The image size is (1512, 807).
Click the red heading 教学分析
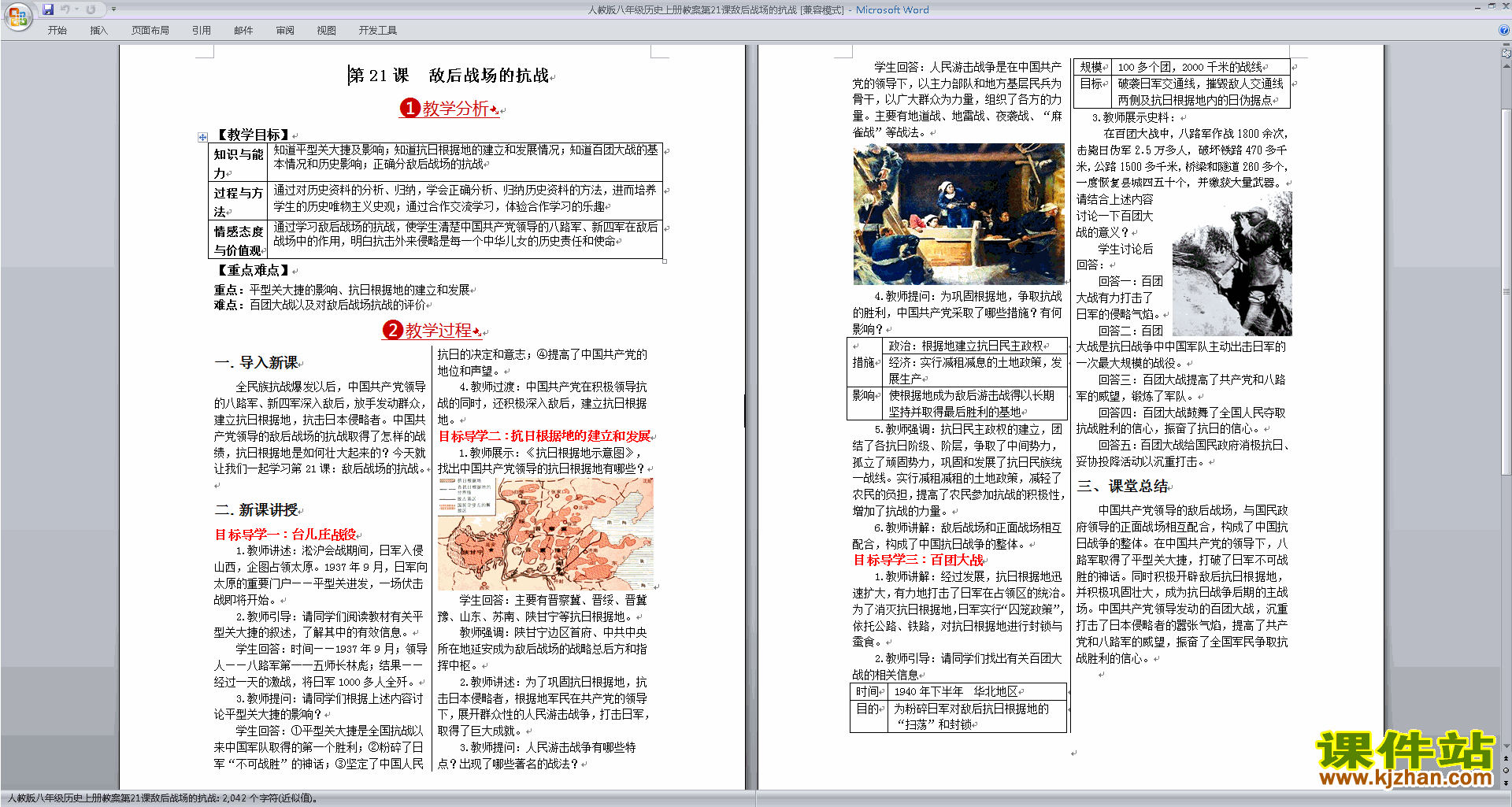click(455, 109)
